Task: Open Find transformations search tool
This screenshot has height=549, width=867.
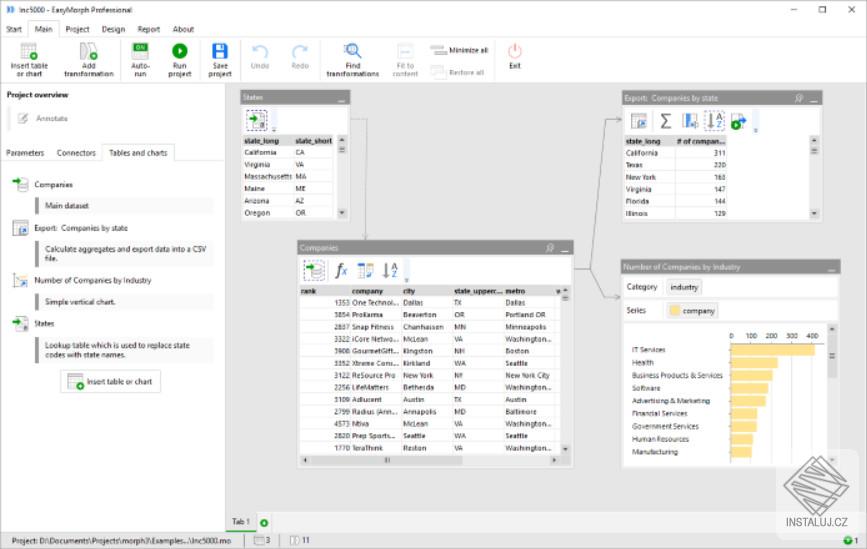Action: click(x=352, y=52)
